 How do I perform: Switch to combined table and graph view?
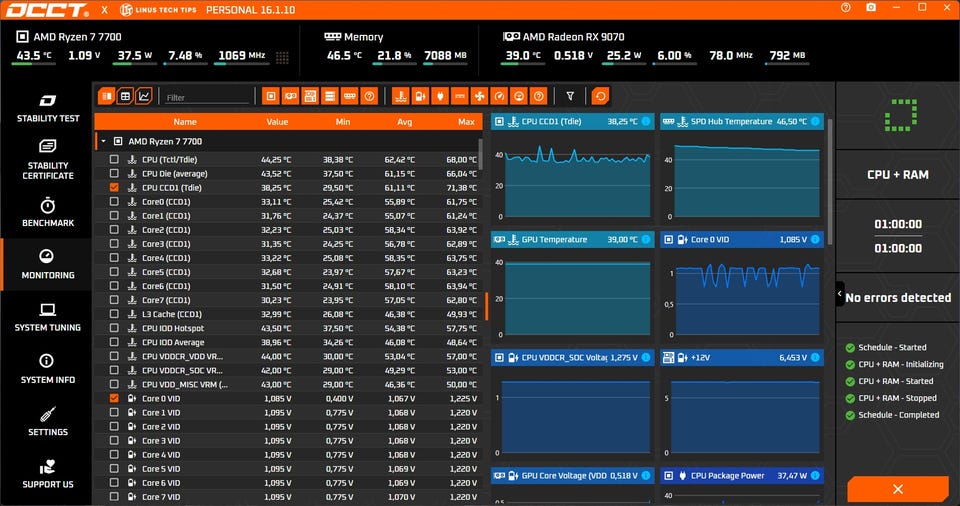coord(107,96)
